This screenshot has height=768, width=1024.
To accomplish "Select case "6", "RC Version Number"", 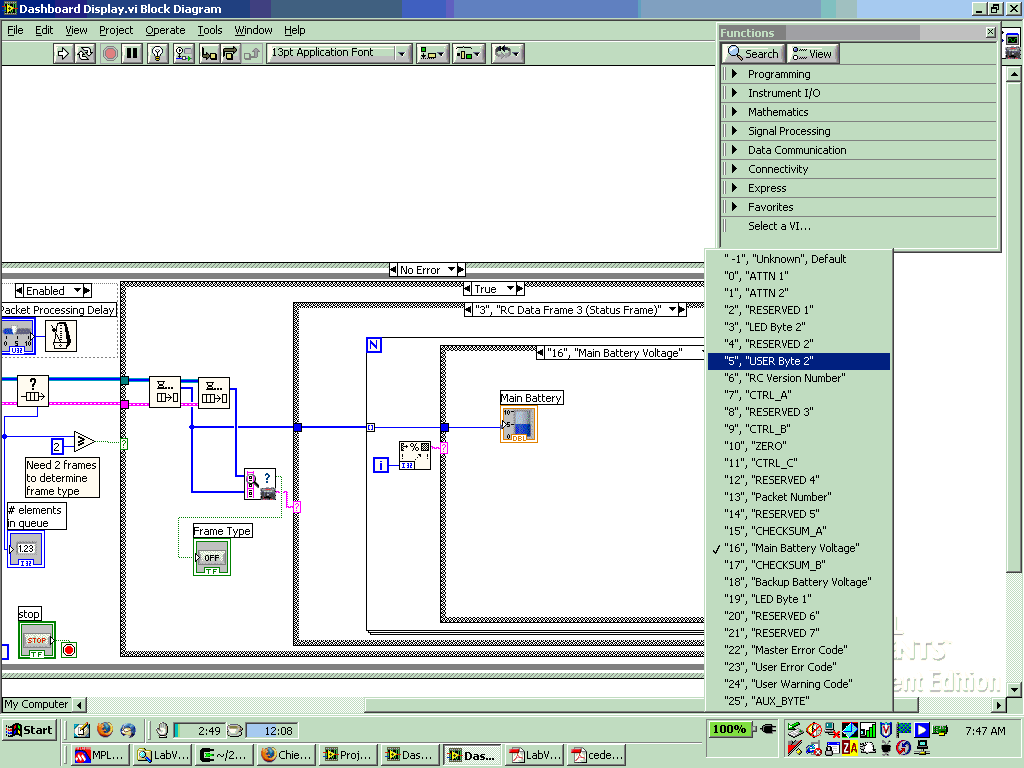I will [799, 378].
